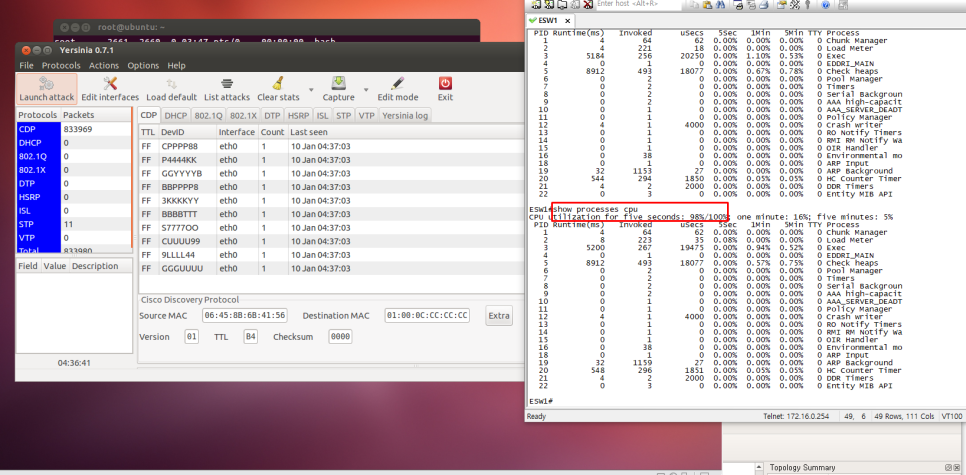The image size is (966, 475).
Task: Open the Protocols menu
Action: (x=61, y=65)
